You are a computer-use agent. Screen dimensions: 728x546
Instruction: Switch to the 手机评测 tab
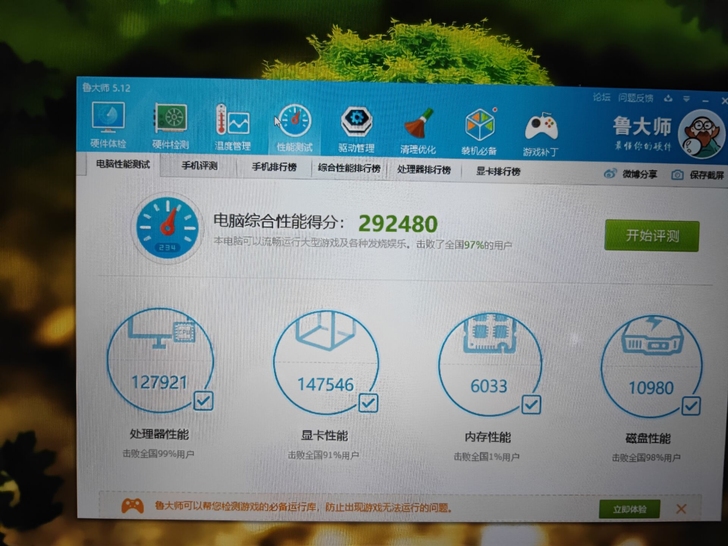coord(199,165)
